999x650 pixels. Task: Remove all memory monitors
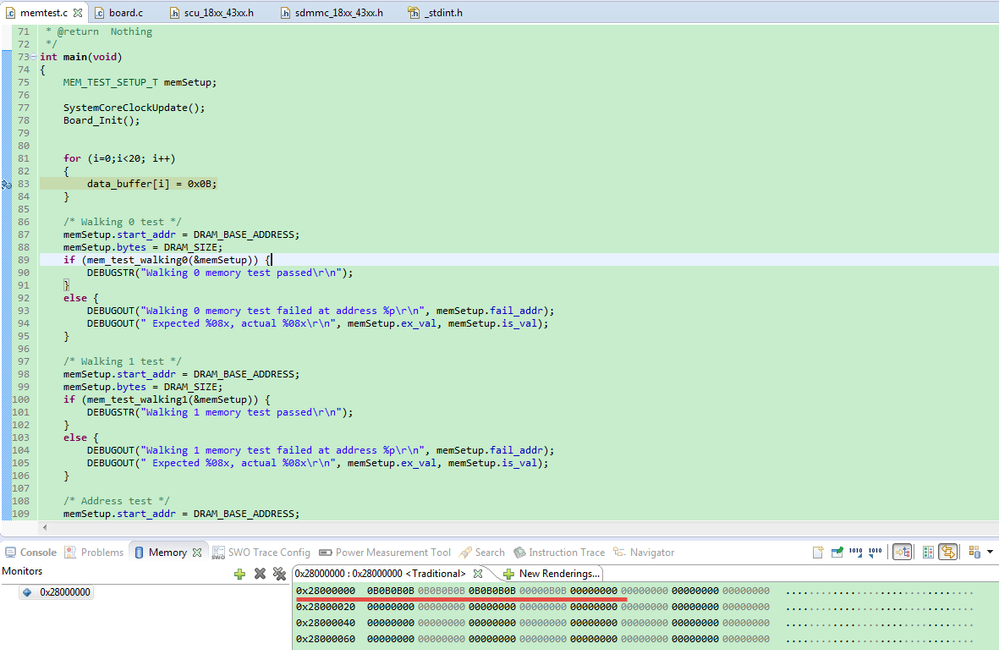[279, 574]
